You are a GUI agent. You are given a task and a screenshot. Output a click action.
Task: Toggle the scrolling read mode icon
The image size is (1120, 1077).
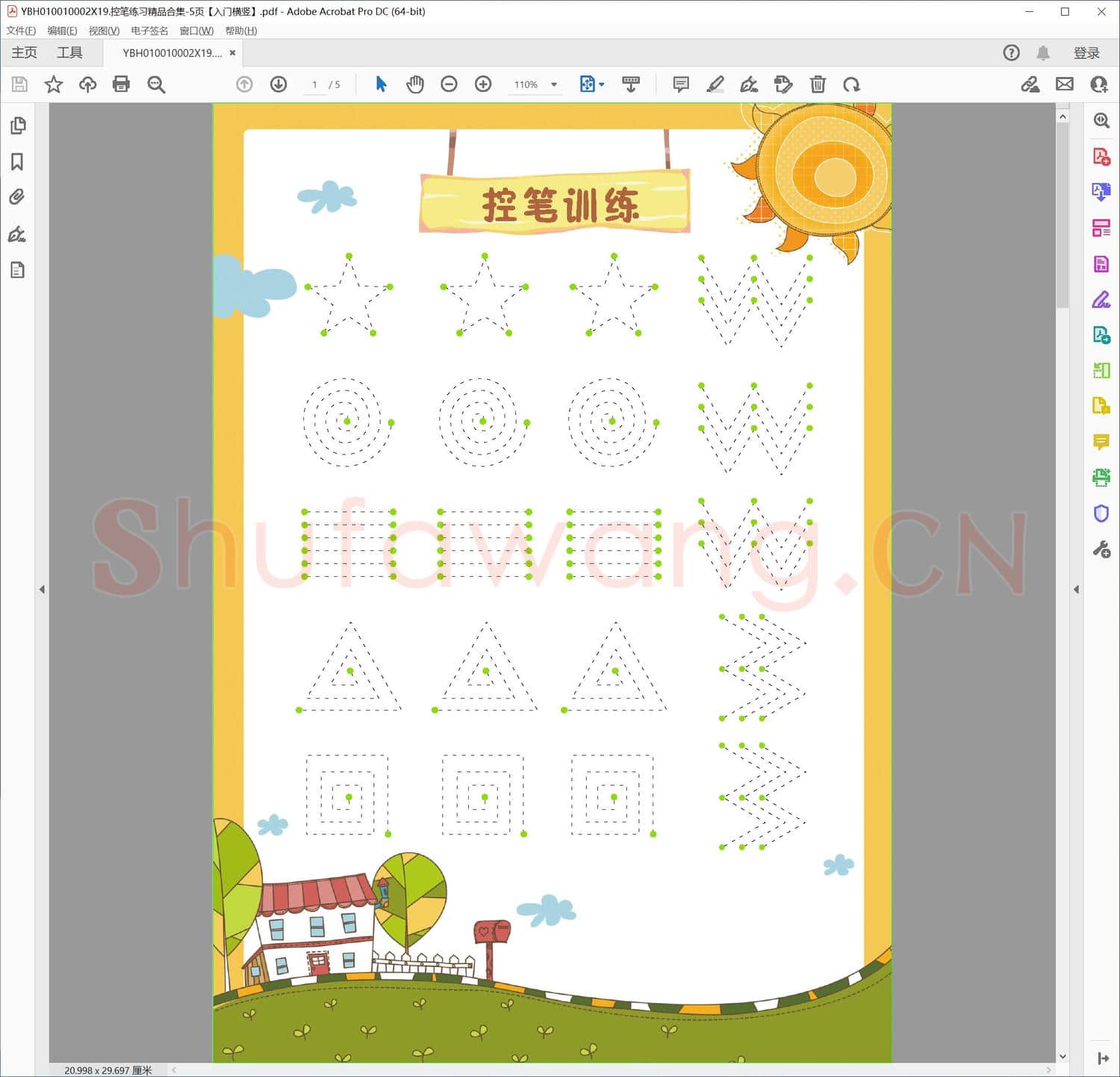point(631,84)
